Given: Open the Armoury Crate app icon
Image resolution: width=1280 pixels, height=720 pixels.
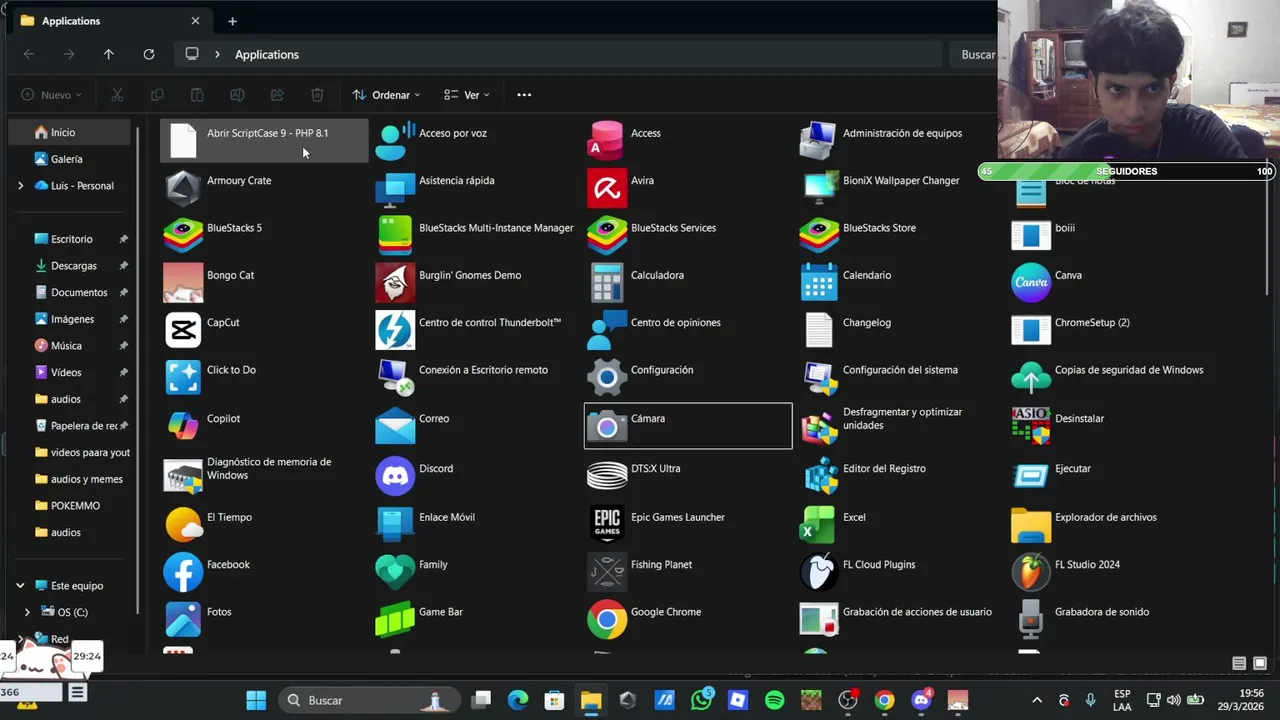Looking at the screenshot, I should coord(183,188).
